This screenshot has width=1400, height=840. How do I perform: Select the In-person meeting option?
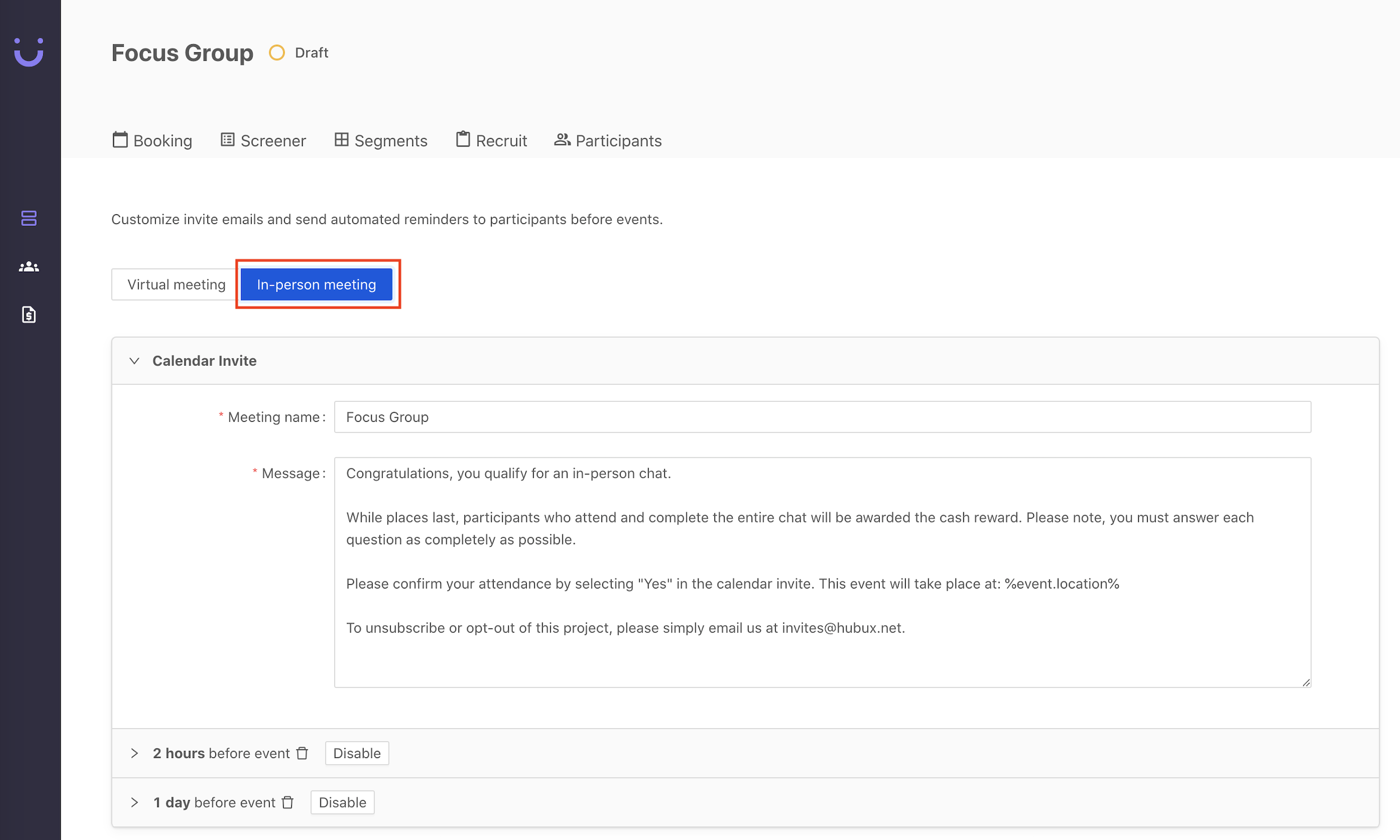pos(317,284)
